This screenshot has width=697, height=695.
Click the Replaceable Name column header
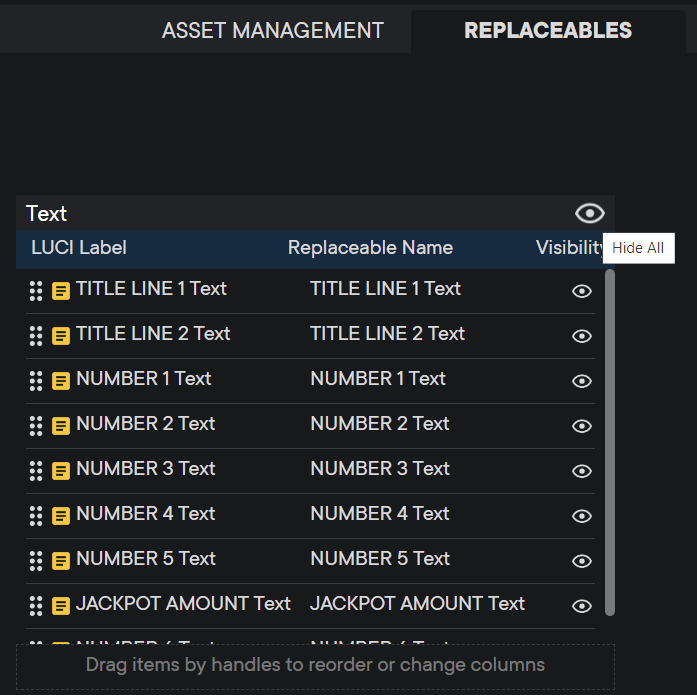pos(370,248)
